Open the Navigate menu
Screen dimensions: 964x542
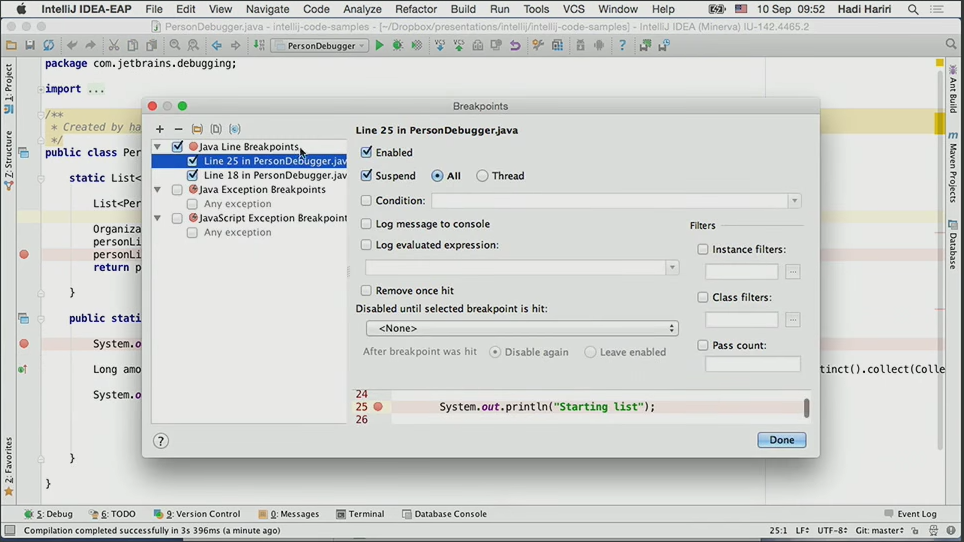(x=267, y=9)
